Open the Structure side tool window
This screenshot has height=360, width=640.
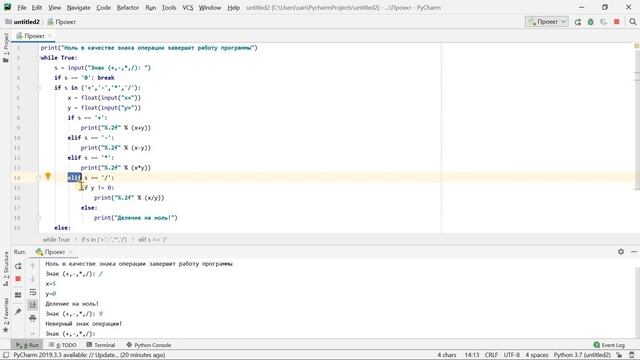pos(6,268)
